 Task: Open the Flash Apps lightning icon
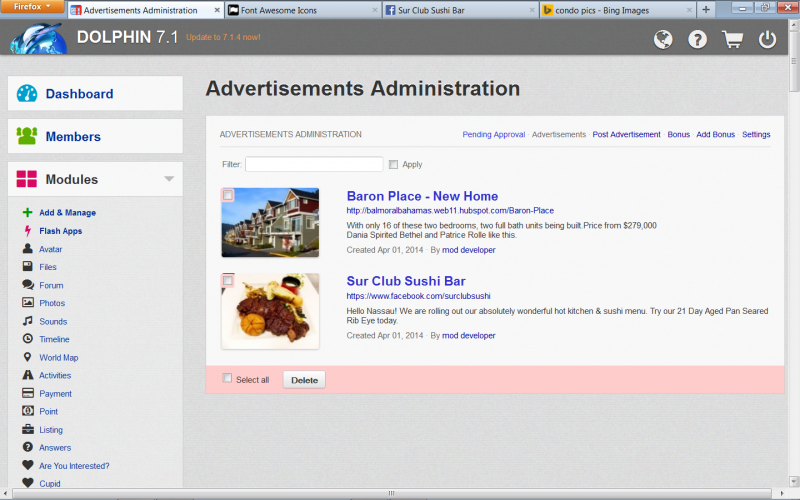(x=28, y=231)
